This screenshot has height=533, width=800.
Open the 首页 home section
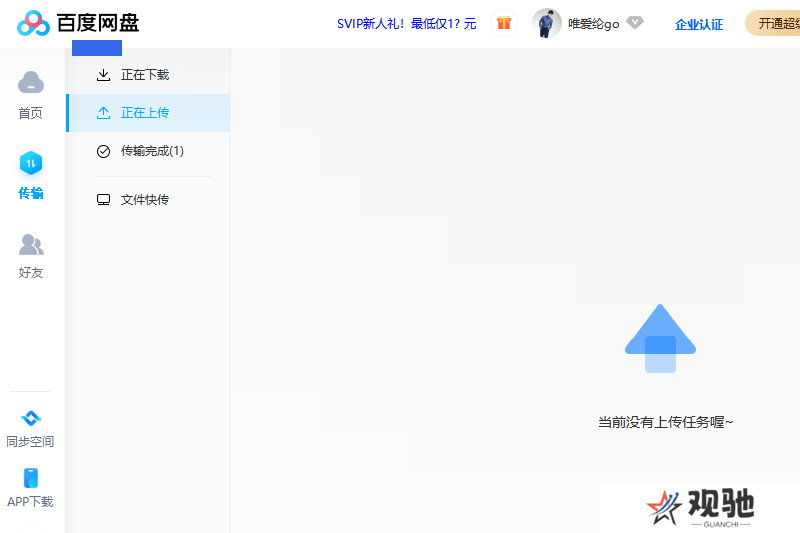tap(31, 95)
